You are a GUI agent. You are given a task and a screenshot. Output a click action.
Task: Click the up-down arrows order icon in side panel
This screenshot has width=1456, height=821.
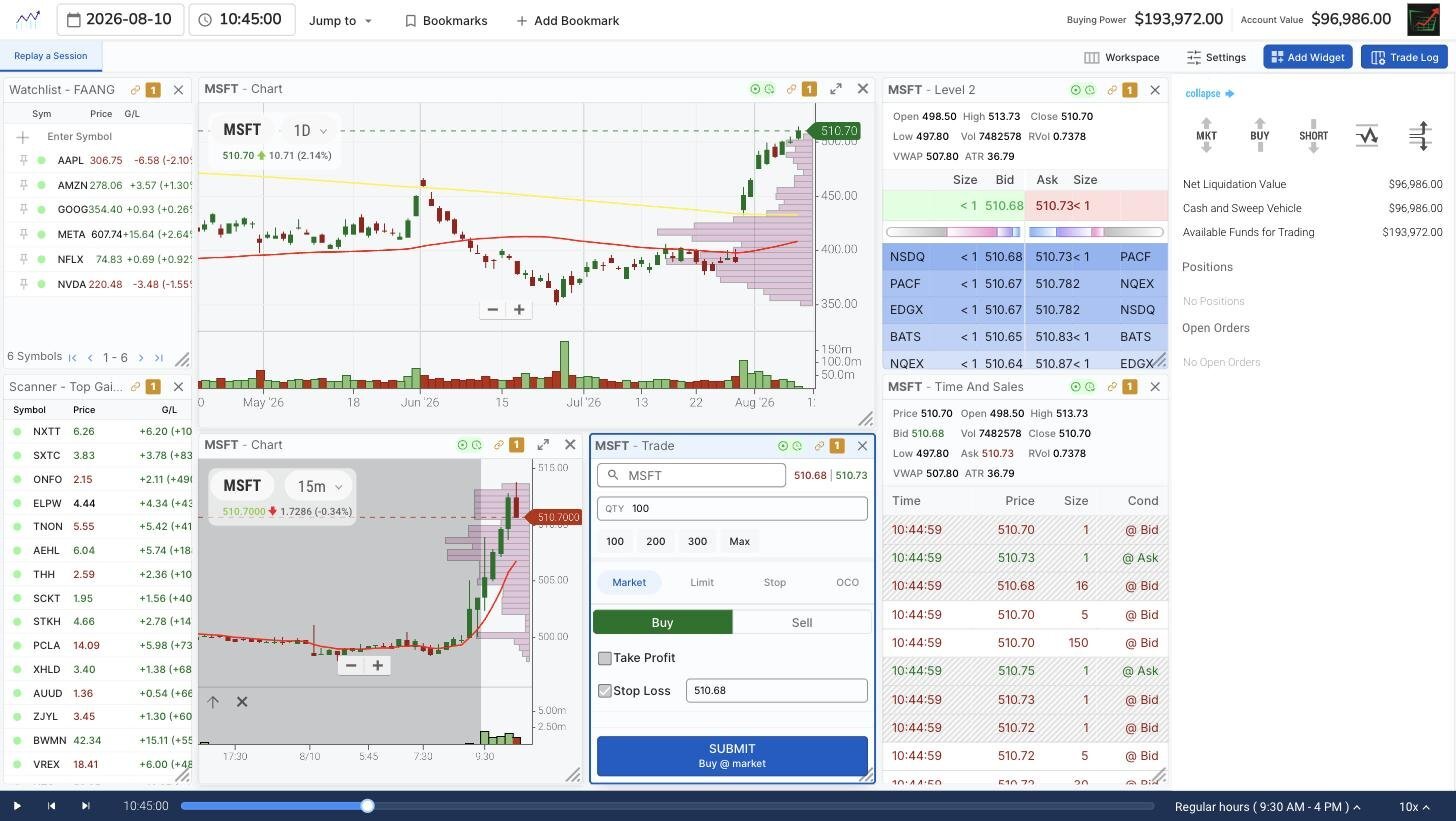[1420, 135]
